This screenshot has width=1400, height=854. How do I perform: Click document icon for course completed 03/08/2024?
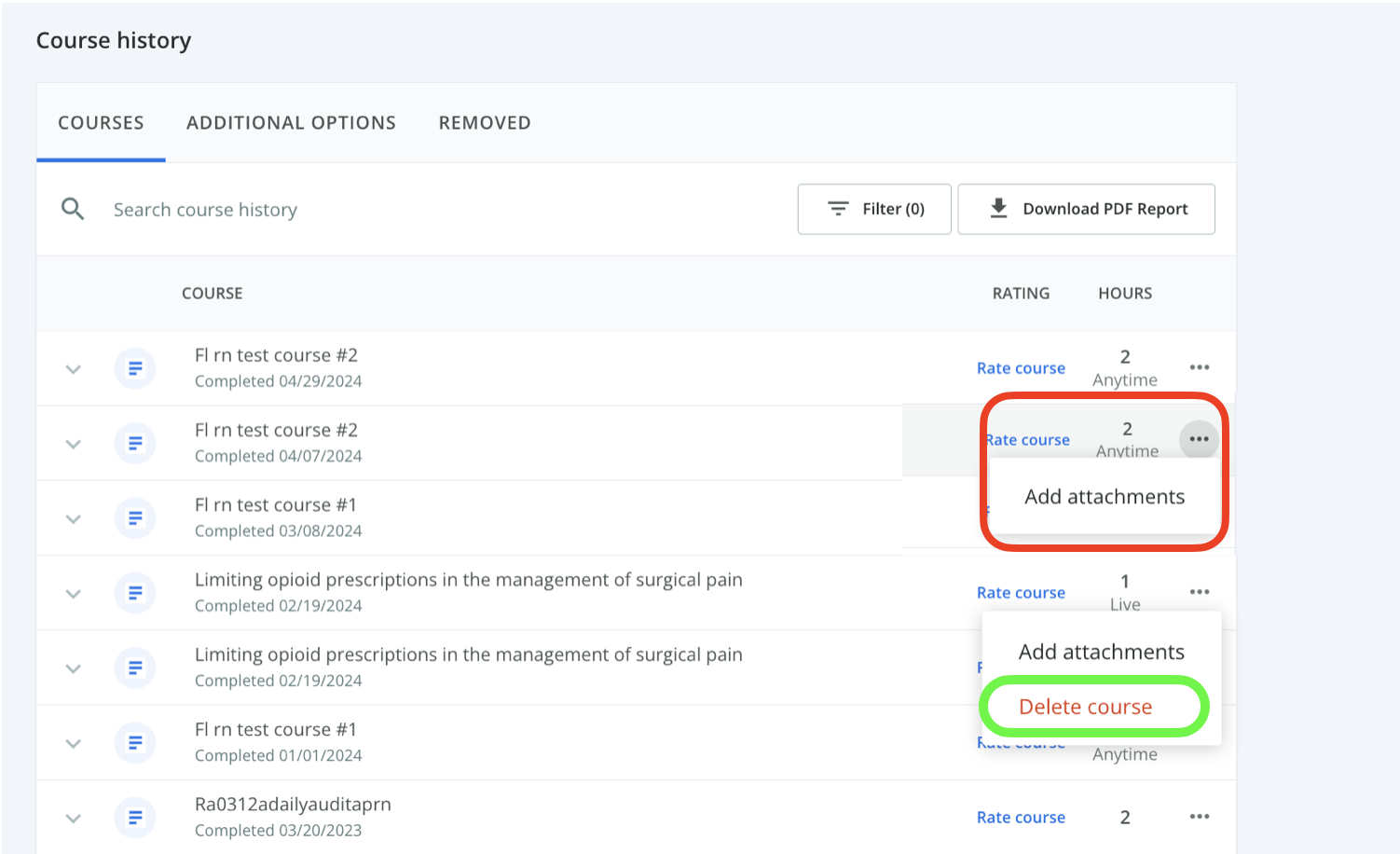(135, 518)
